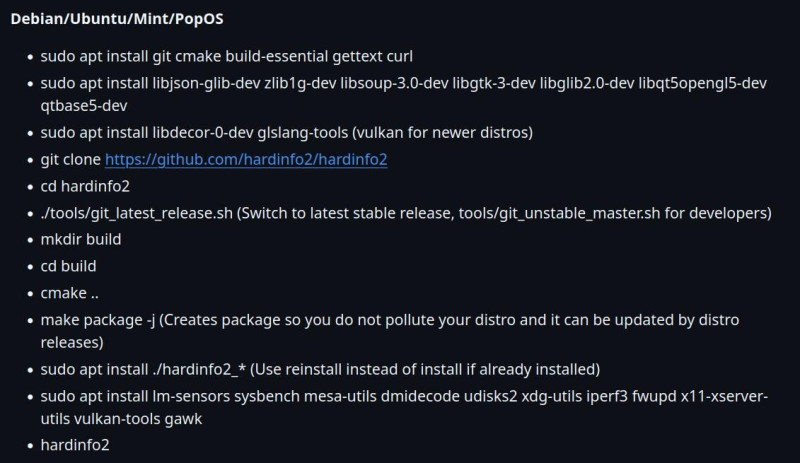Screen dimensions: 800x463
Task: Click the word "releases)" on the wrapped line
Action: tap(72, 342)
